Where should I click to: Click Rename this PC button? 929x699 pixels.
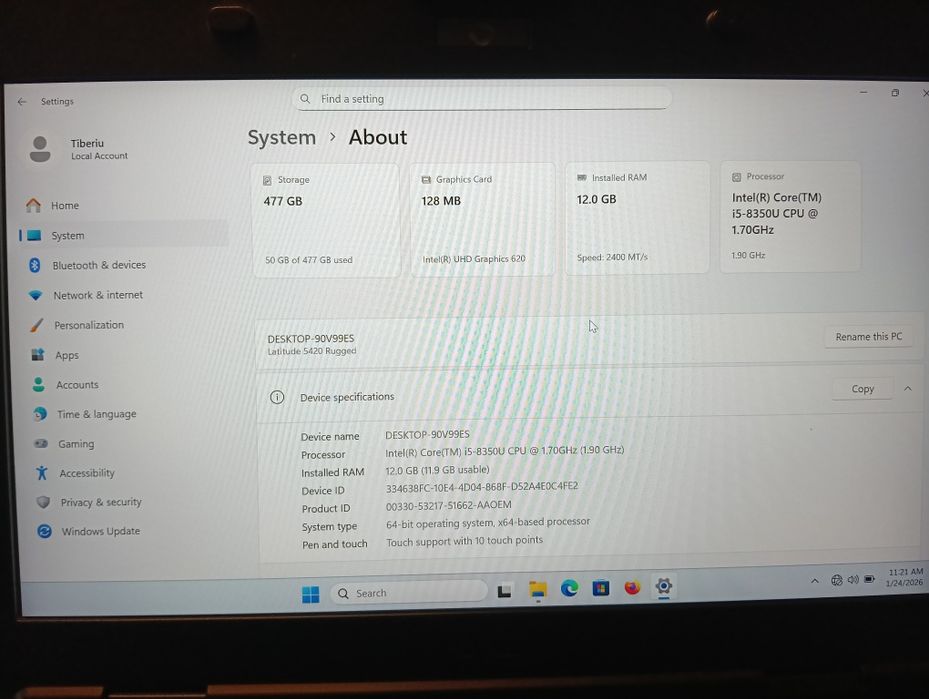coord(869,336)
